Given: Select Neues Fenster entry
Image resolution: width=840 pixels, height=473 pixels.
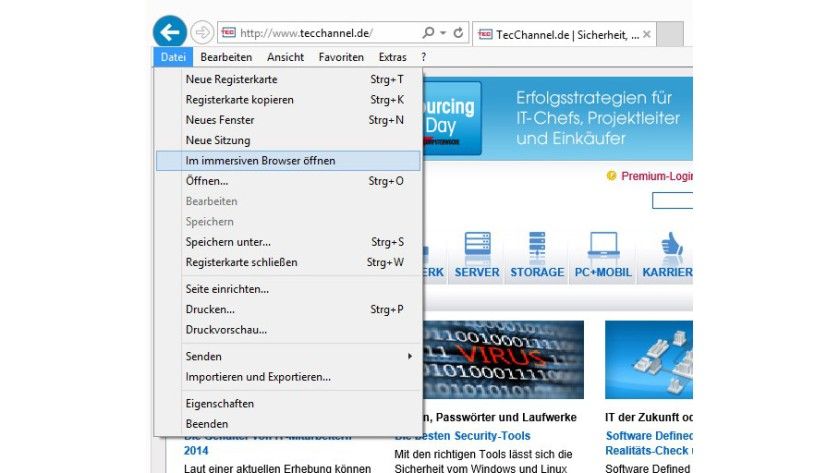Looking at the screenshot, I should pos(288,120).
